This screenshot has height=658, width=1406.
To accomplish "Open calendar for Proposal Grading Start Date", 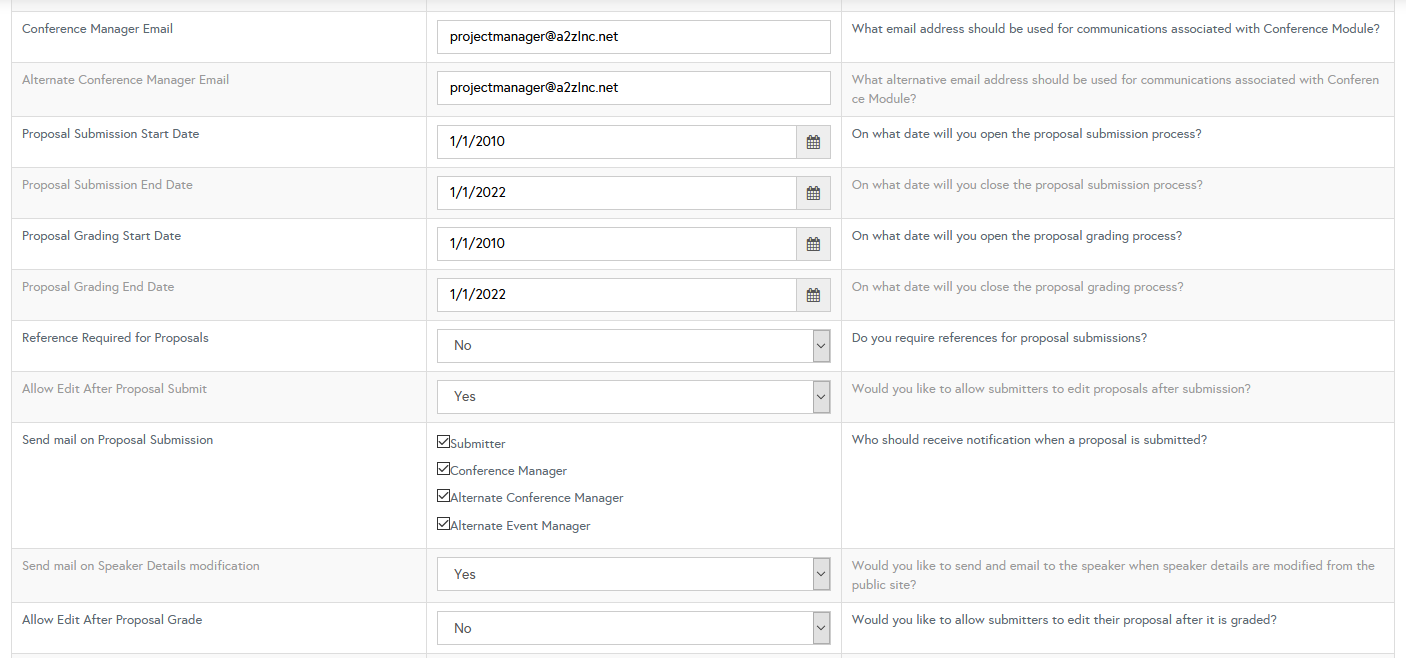I will (x=813, y=244).
